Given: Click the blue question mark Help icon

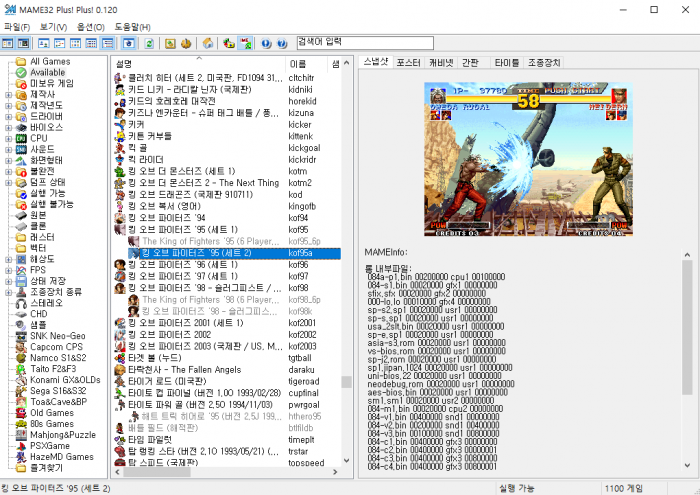Looking at the screenshot, I should (x=282, y=43).
